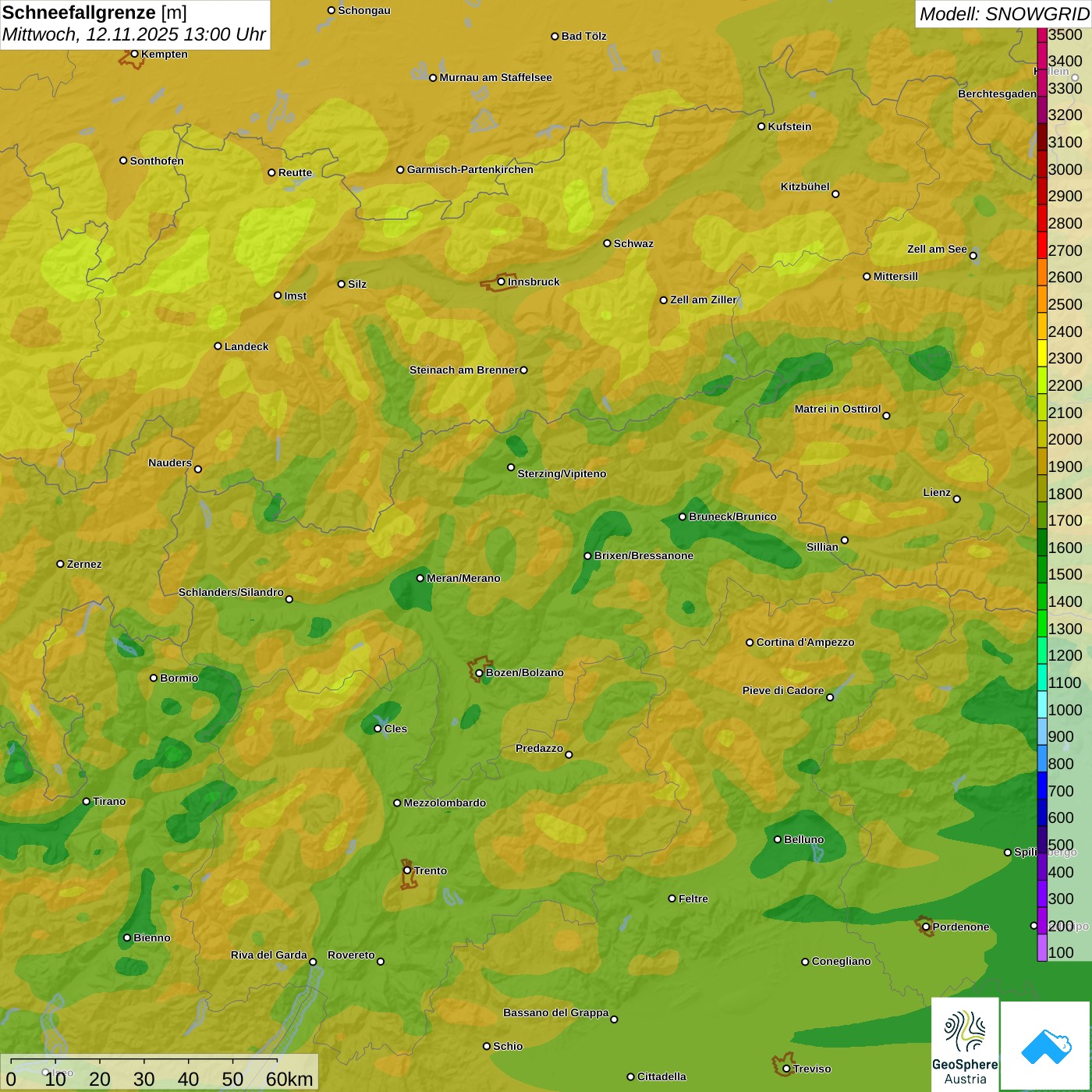
Task: Click the Kitzbühel town label
Action: (805, 186)
